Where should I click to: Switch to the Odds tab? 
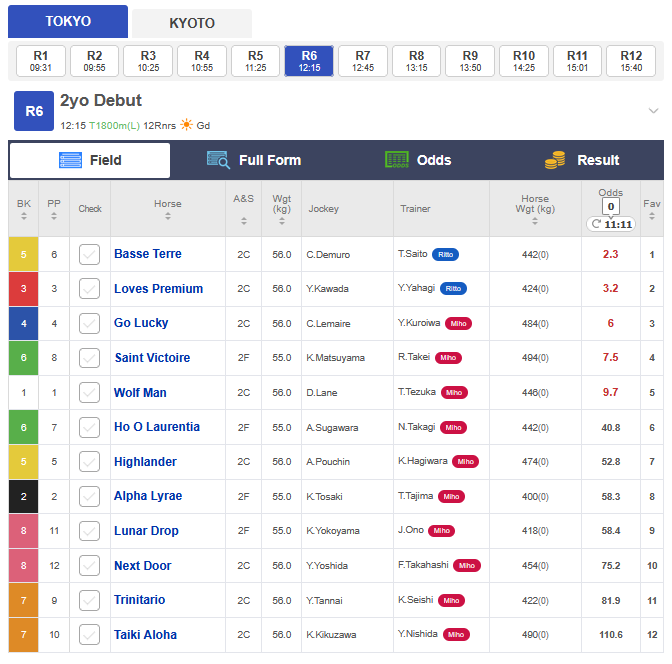point(418,160)
